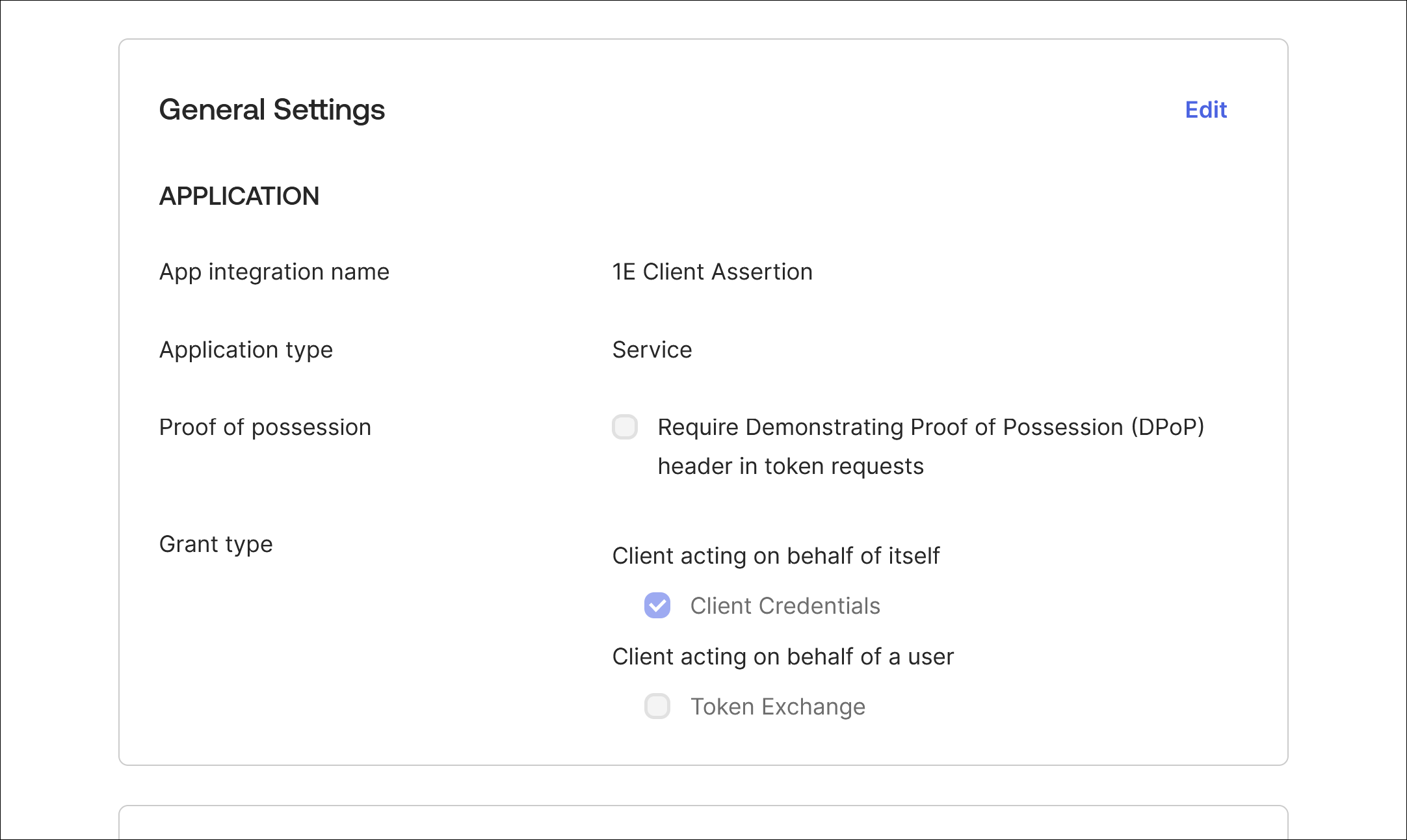Click the App integration name label
Screen dimensions: 1407x840
point(274,272)
